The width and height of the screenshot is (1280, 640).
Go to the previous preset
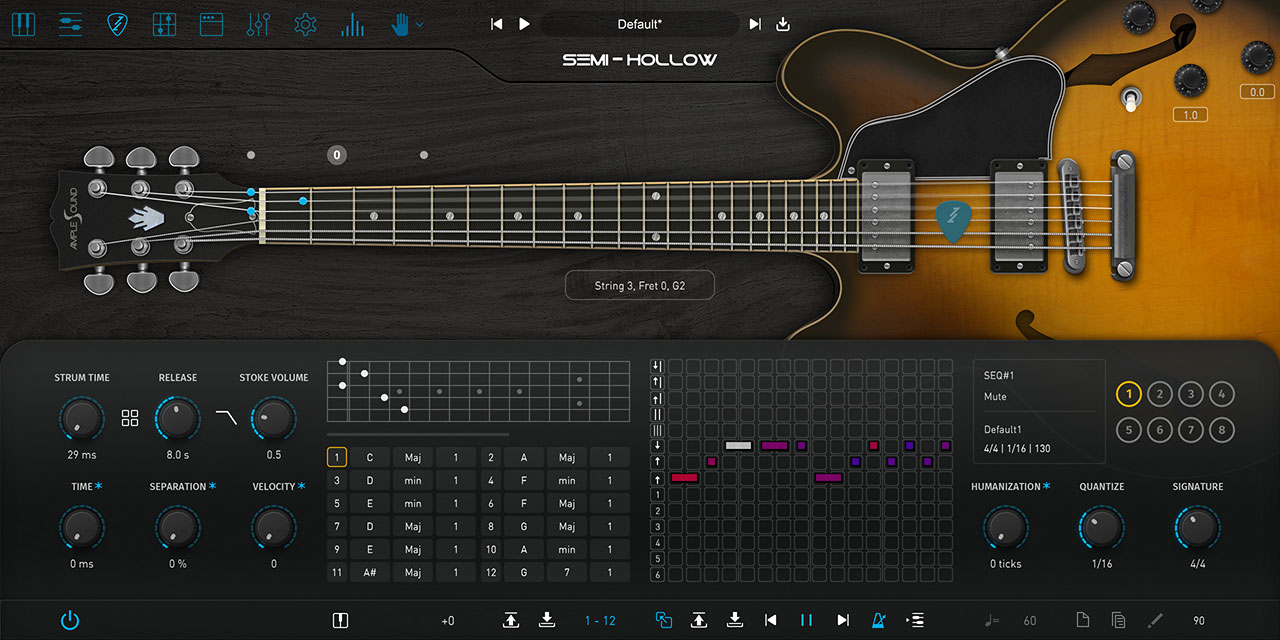[496, 24]
